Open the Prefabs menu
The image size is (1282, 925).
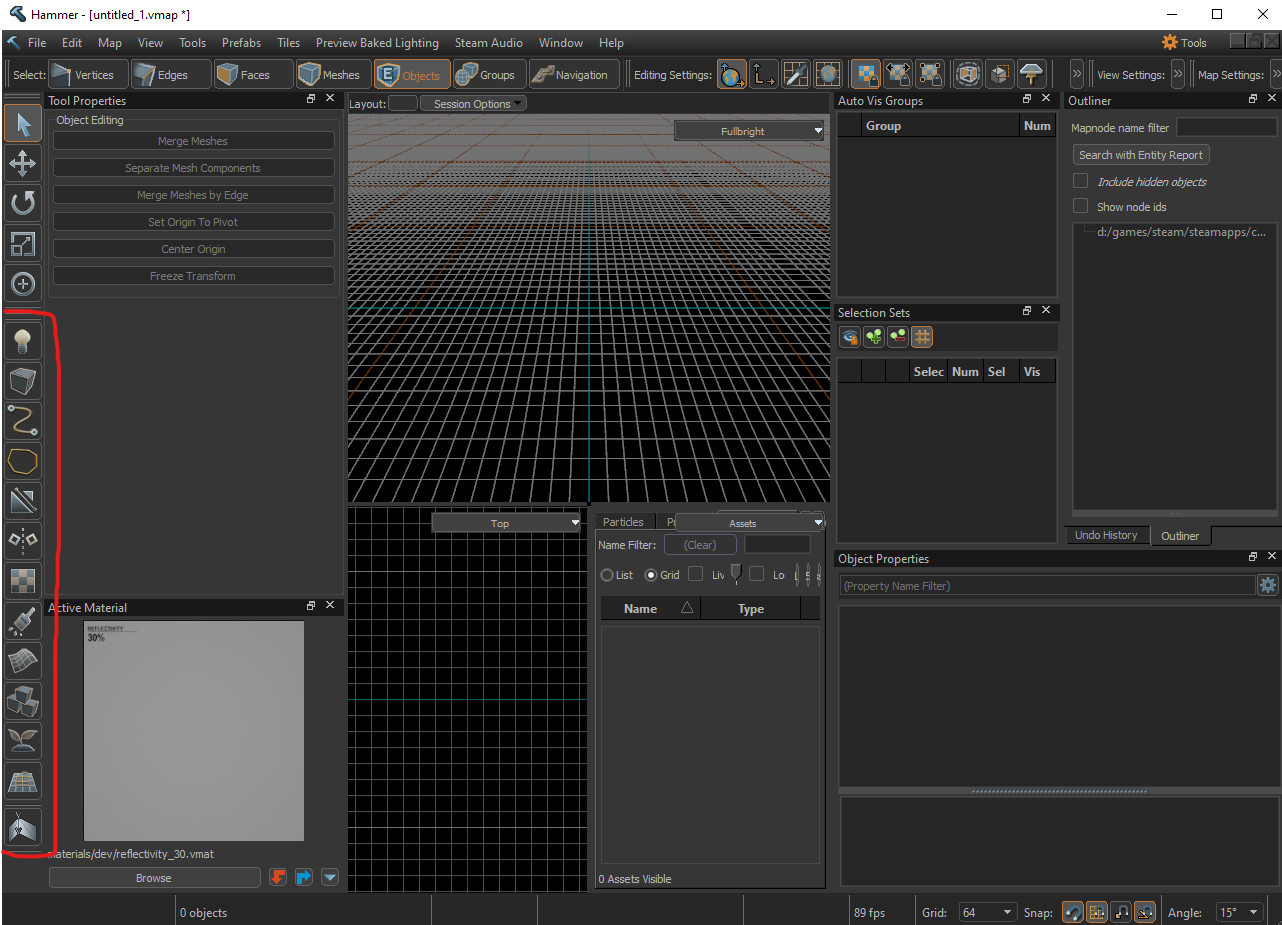tap(241, 43)
